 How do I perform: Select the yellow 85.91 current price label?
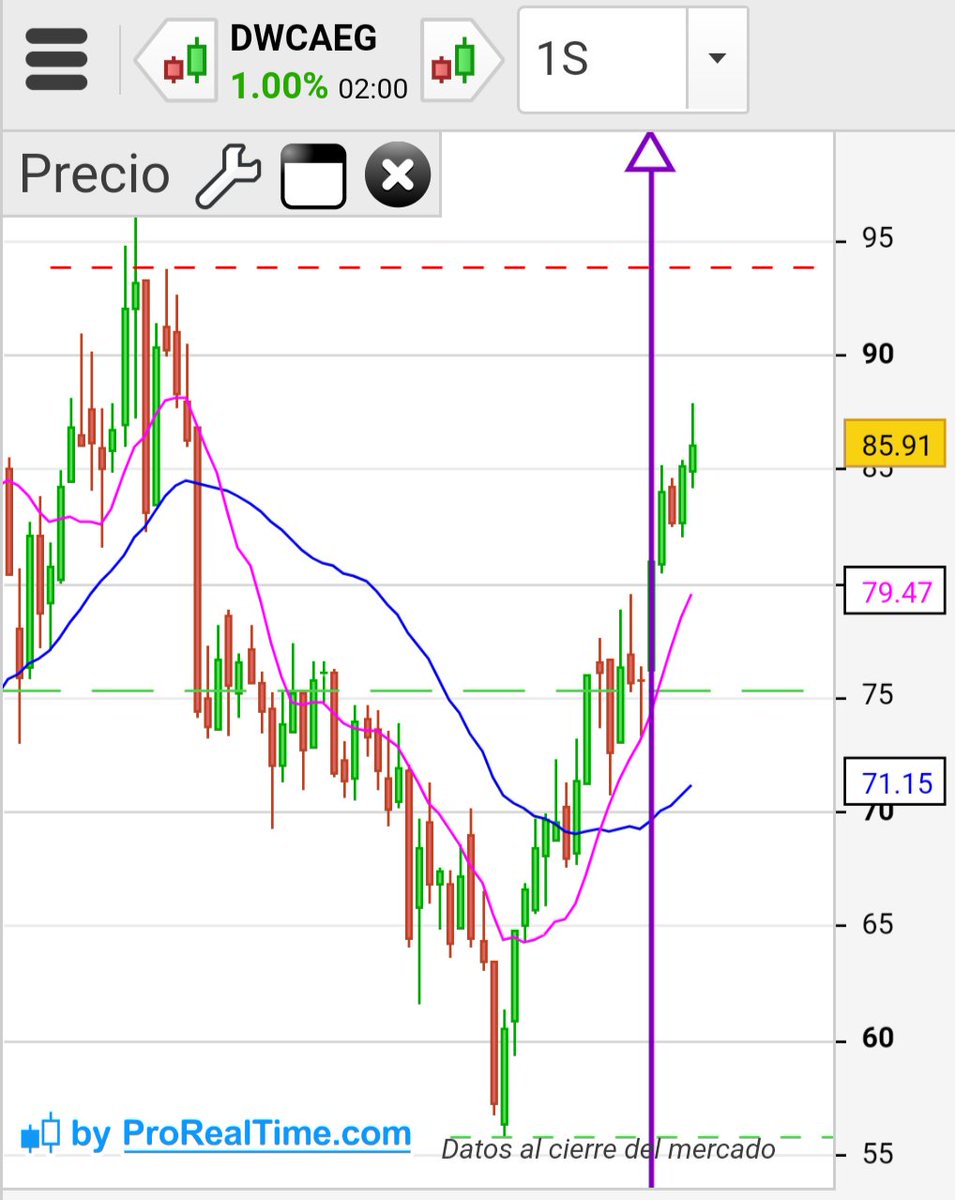tap(895, 445)
